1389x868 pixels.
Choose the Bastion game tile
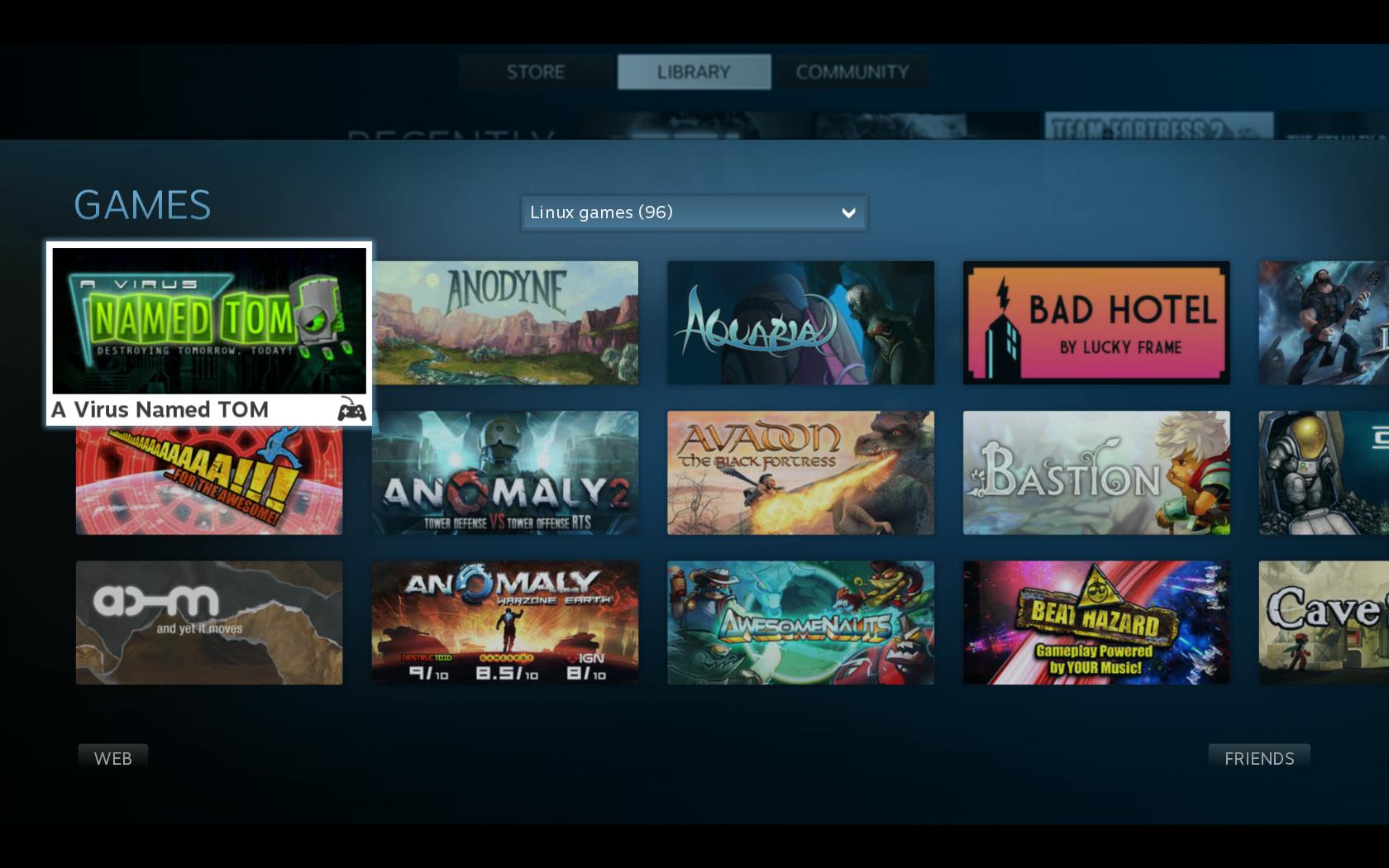pyautogui.click(x=1096, y=473)
